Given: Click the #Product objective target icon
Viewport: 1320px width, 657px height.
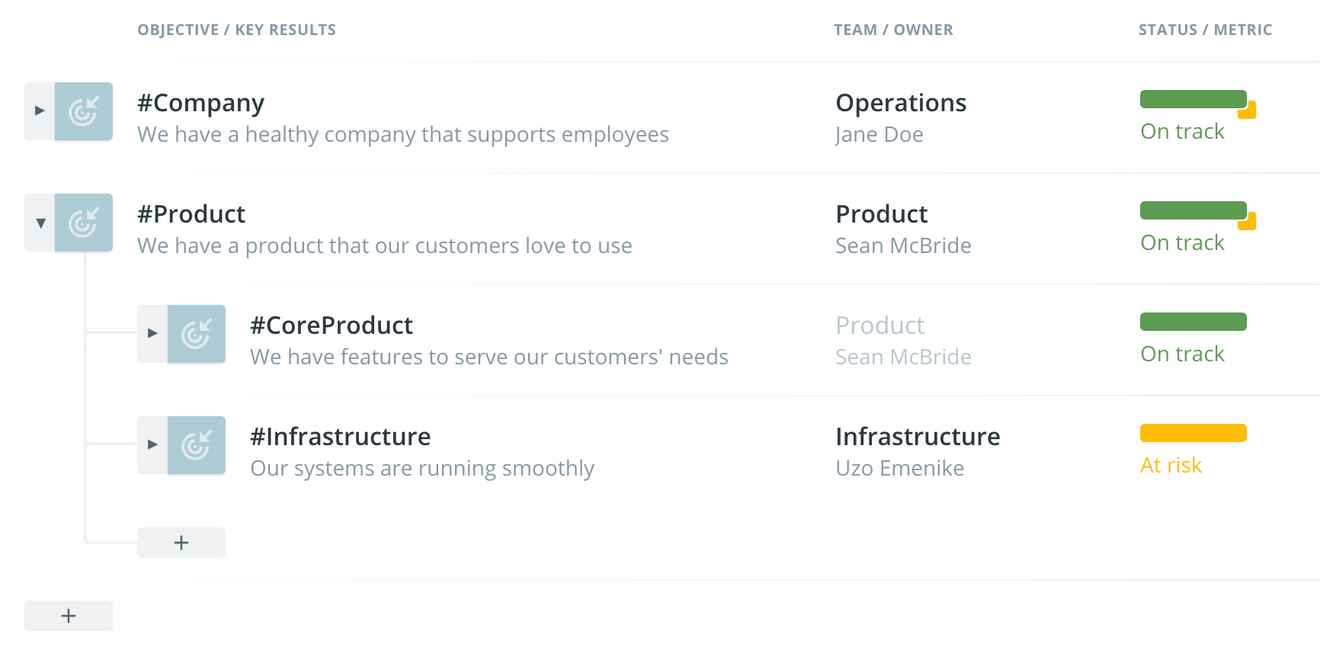Looking at the screenshot, I should [x=84, y=222].
